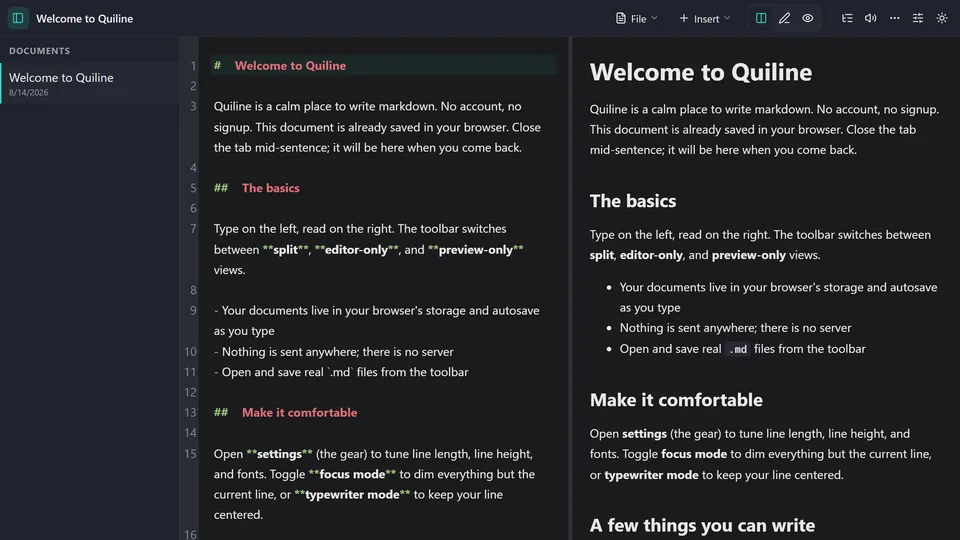Image resolution: width=960 pixels, height=540 pixels.
Task: Click 'A few things you can write' preview heading
Action: click(x=702, y=525)
